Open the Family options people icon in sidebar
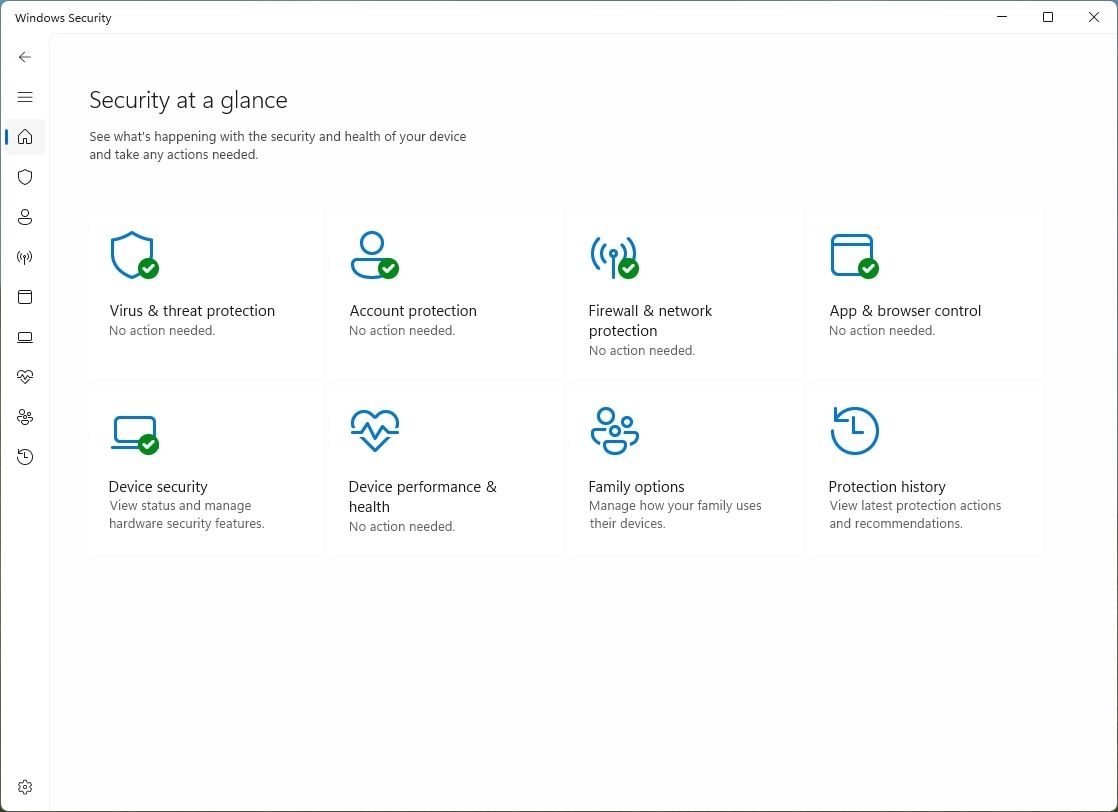1118x812 pixels. point(25,417)
